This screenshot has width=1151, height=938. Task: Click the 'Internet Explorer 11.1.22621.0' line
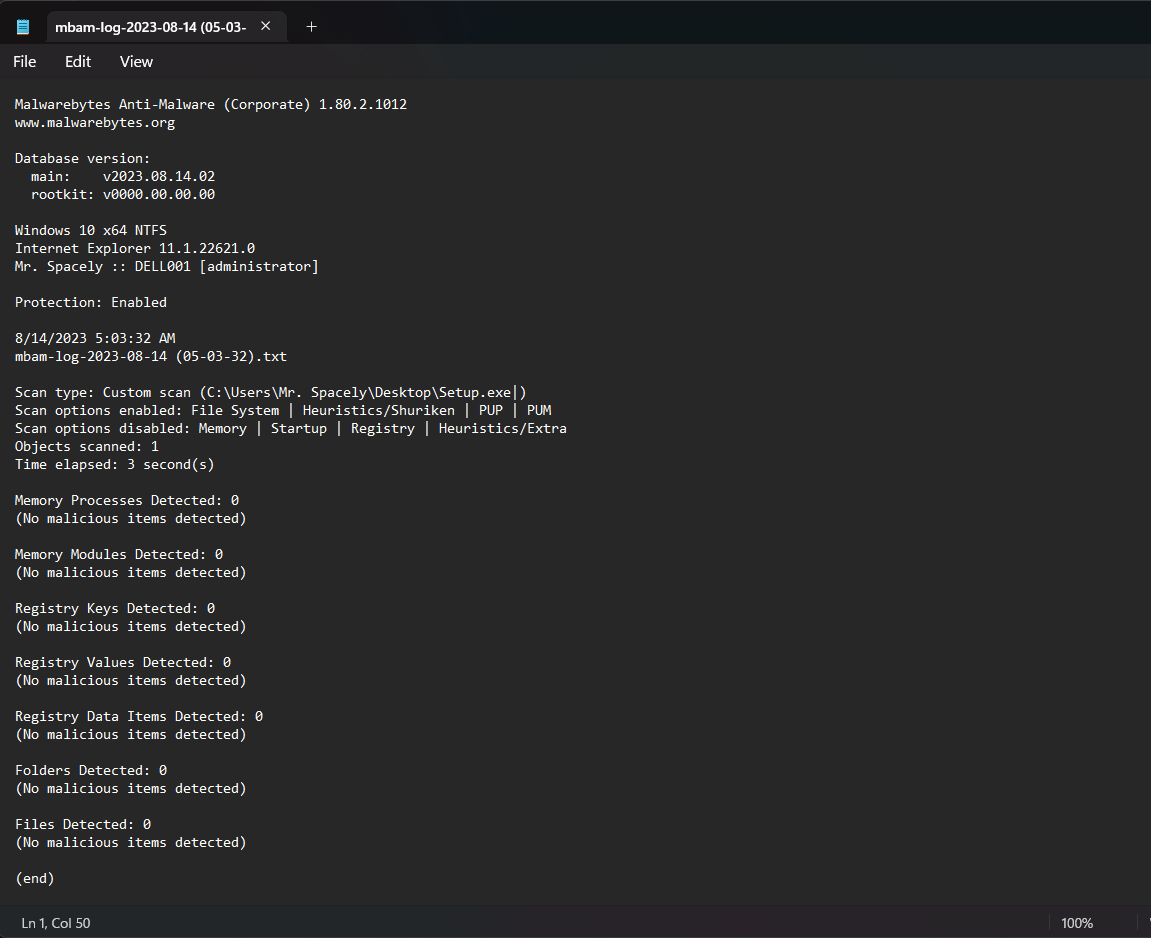click(135, 248)
